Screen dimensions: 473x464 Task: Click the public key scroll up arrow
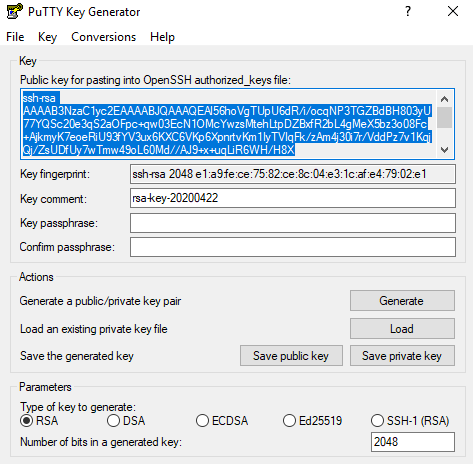click(444, 99)
